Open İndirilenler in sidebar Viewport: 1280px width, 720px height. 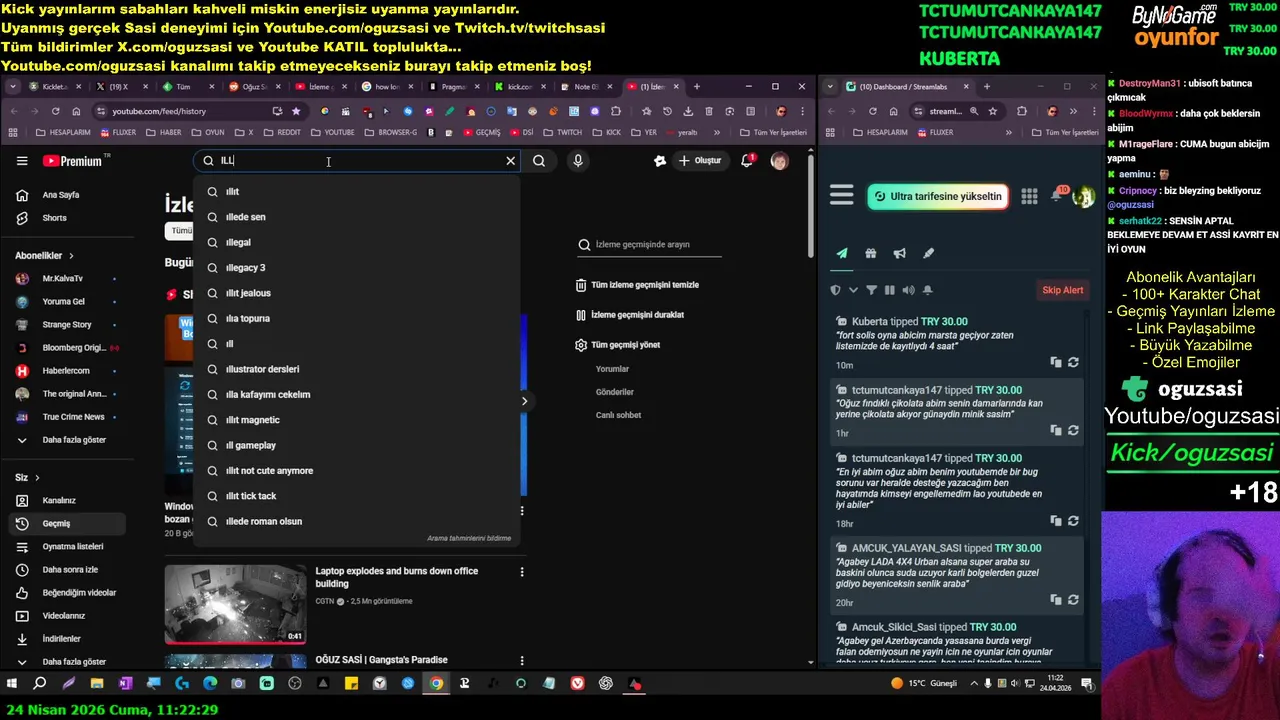[x=65, y=639]
